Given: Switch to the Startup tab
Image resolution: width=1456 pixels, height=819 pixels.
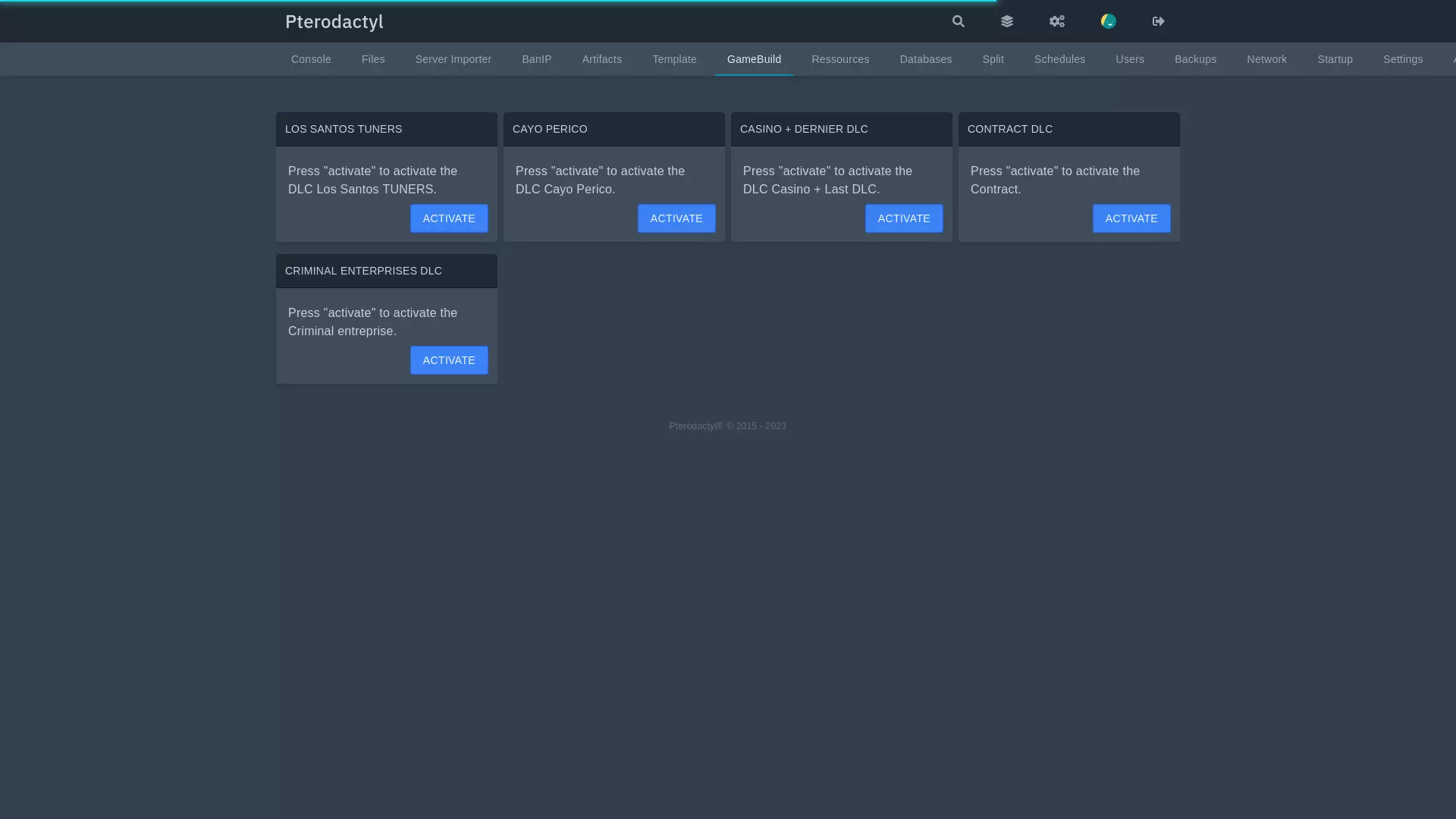Looking at the screenshot, I should pos(1335,59).
